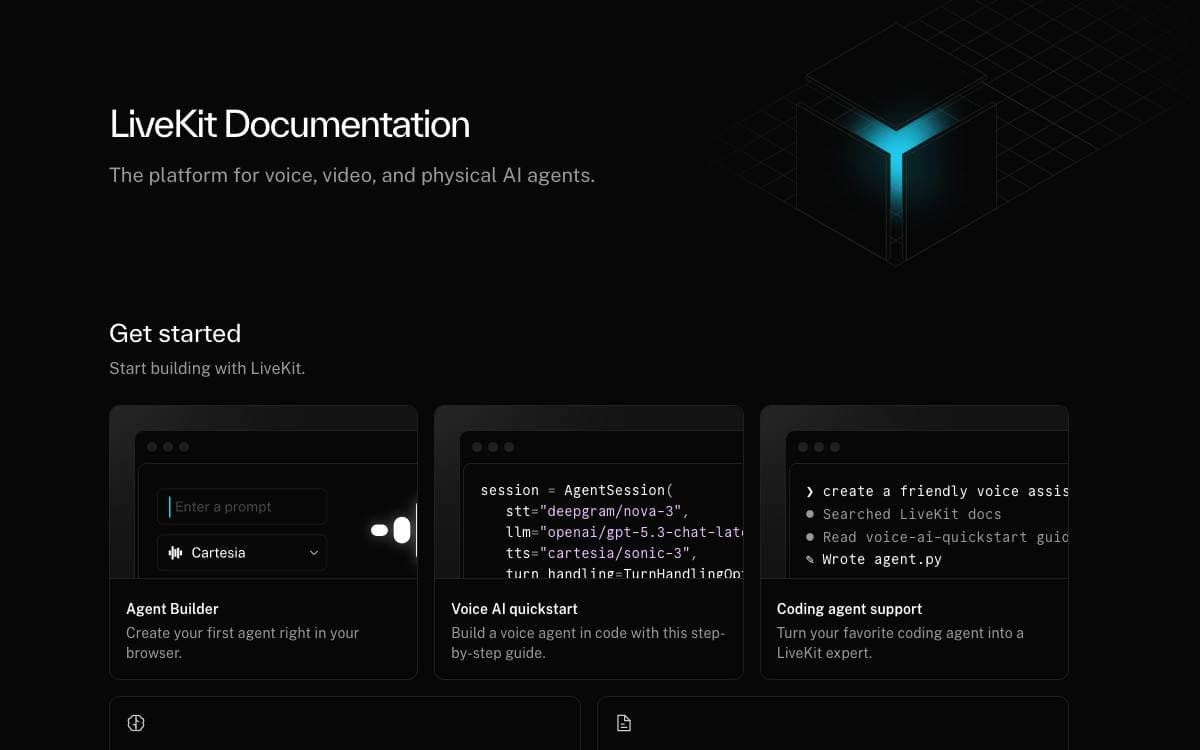This screenshot has width=1200, height=750.
Task: Click the Cartesia waveform icon
Action: point(176,552)
